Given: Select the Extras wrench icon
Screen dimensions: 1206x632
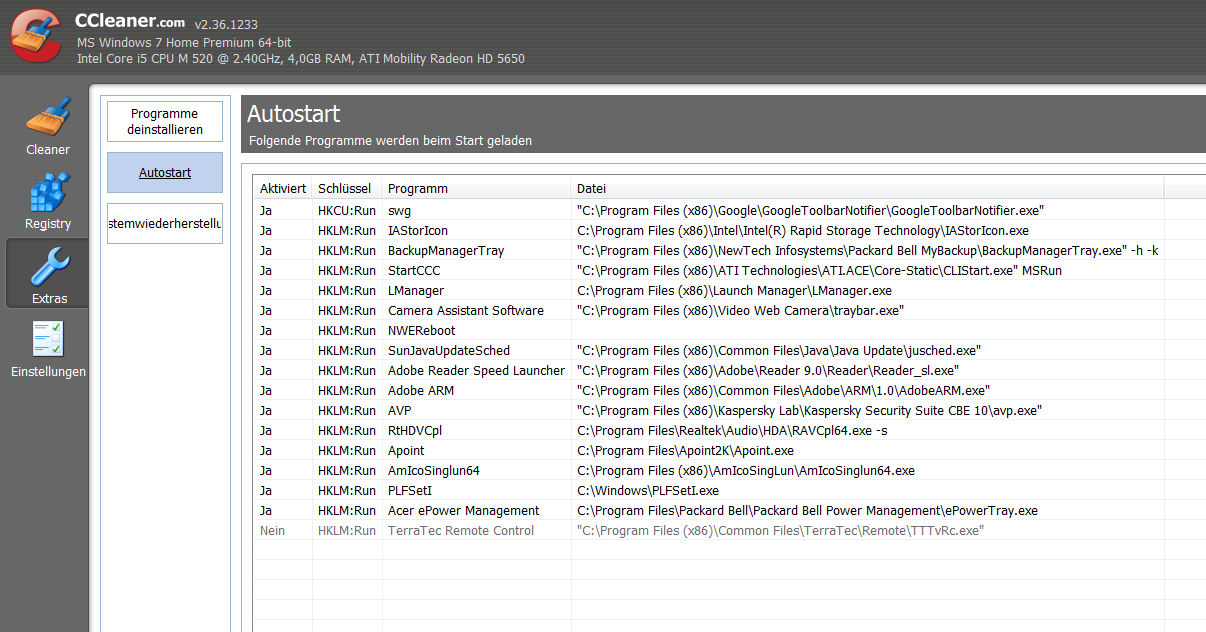Looking at the screenshot, I should [48, 266].
